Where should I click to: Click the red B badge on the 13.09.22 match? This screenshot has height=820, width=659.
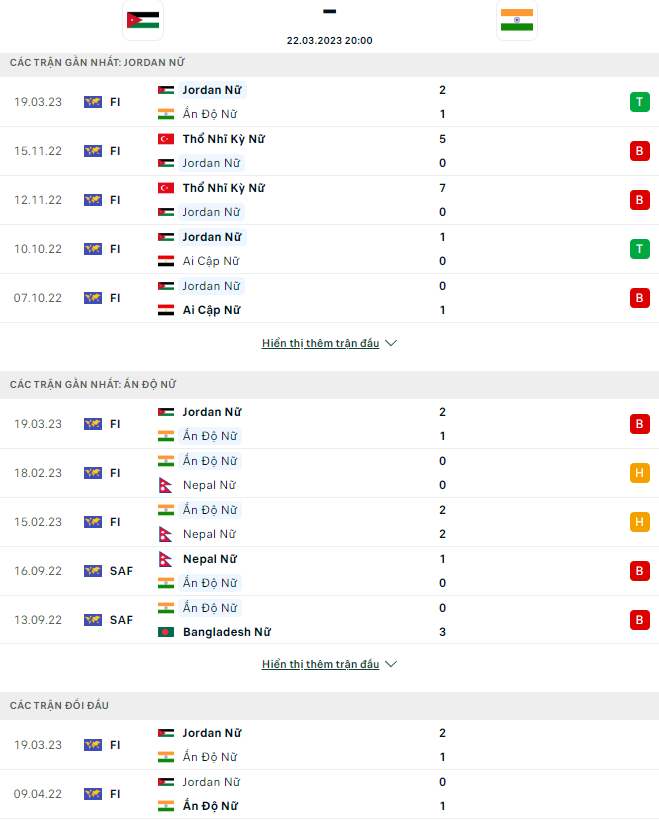640,619
